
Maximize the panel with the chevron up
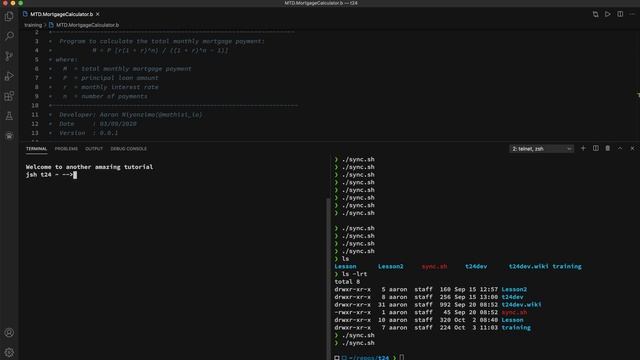(620, 149)
